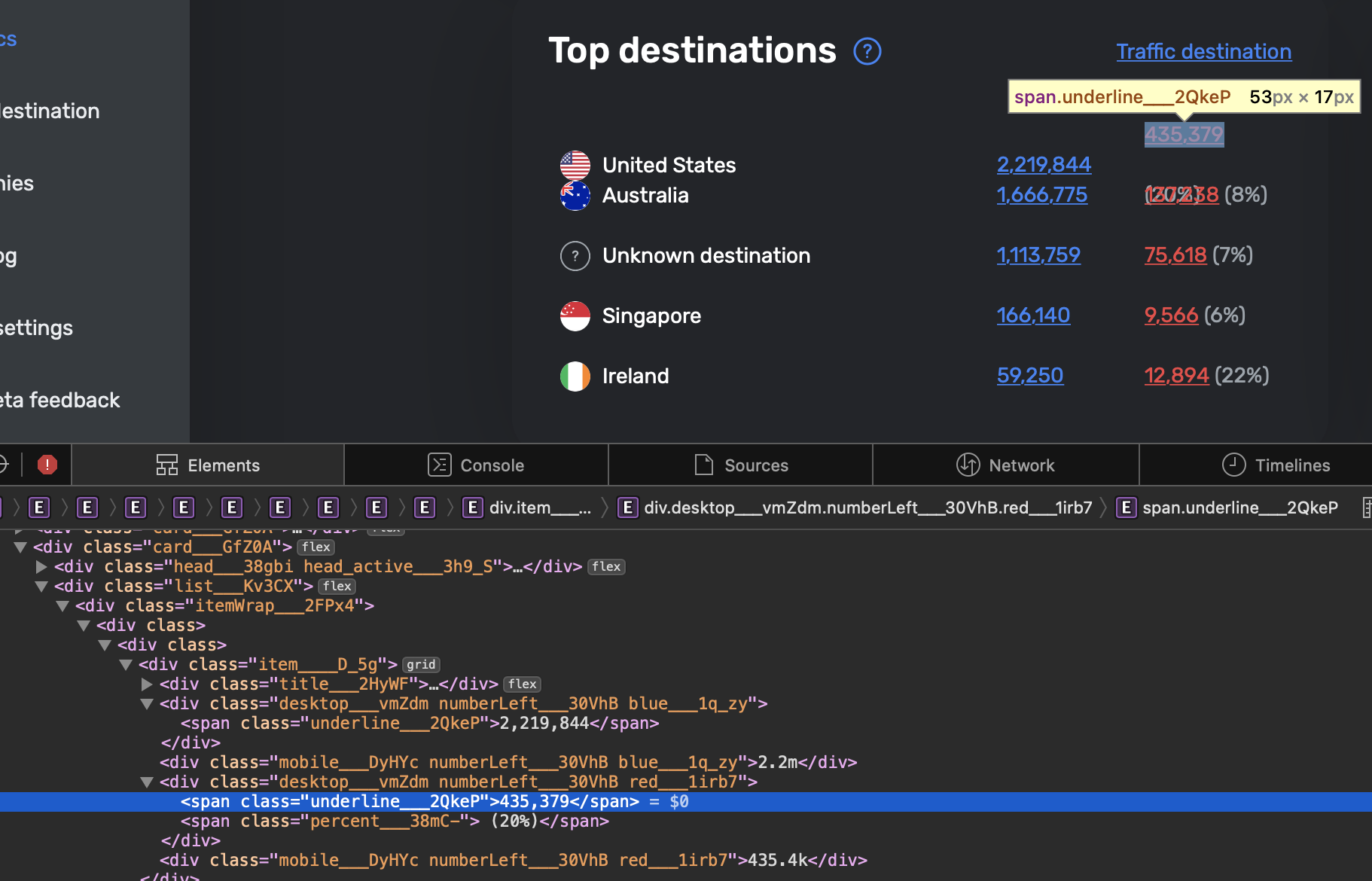Expand the title___2HyWF div node
This screenshot has height=881, width=1372.
(147, 684)
